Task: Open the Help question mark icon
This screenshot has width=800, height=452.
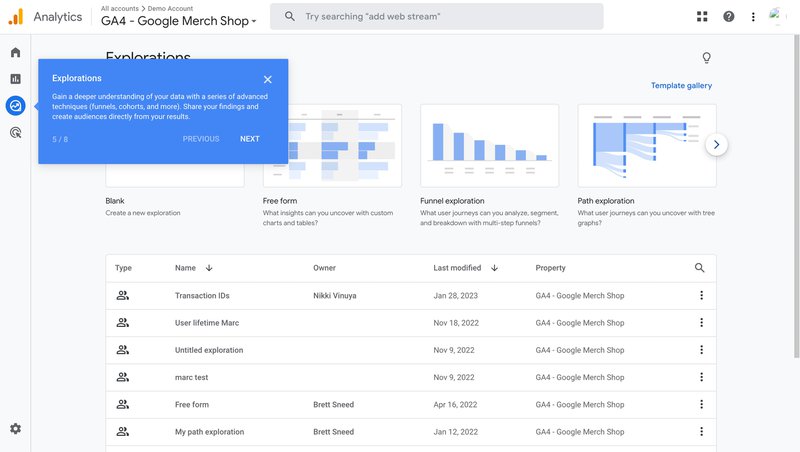Action: click(x=728, y=17)
